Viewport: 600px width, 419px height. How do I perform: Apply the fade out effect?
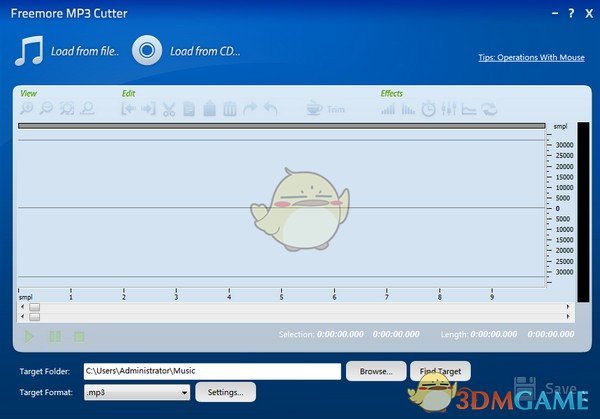pos(408,110)
